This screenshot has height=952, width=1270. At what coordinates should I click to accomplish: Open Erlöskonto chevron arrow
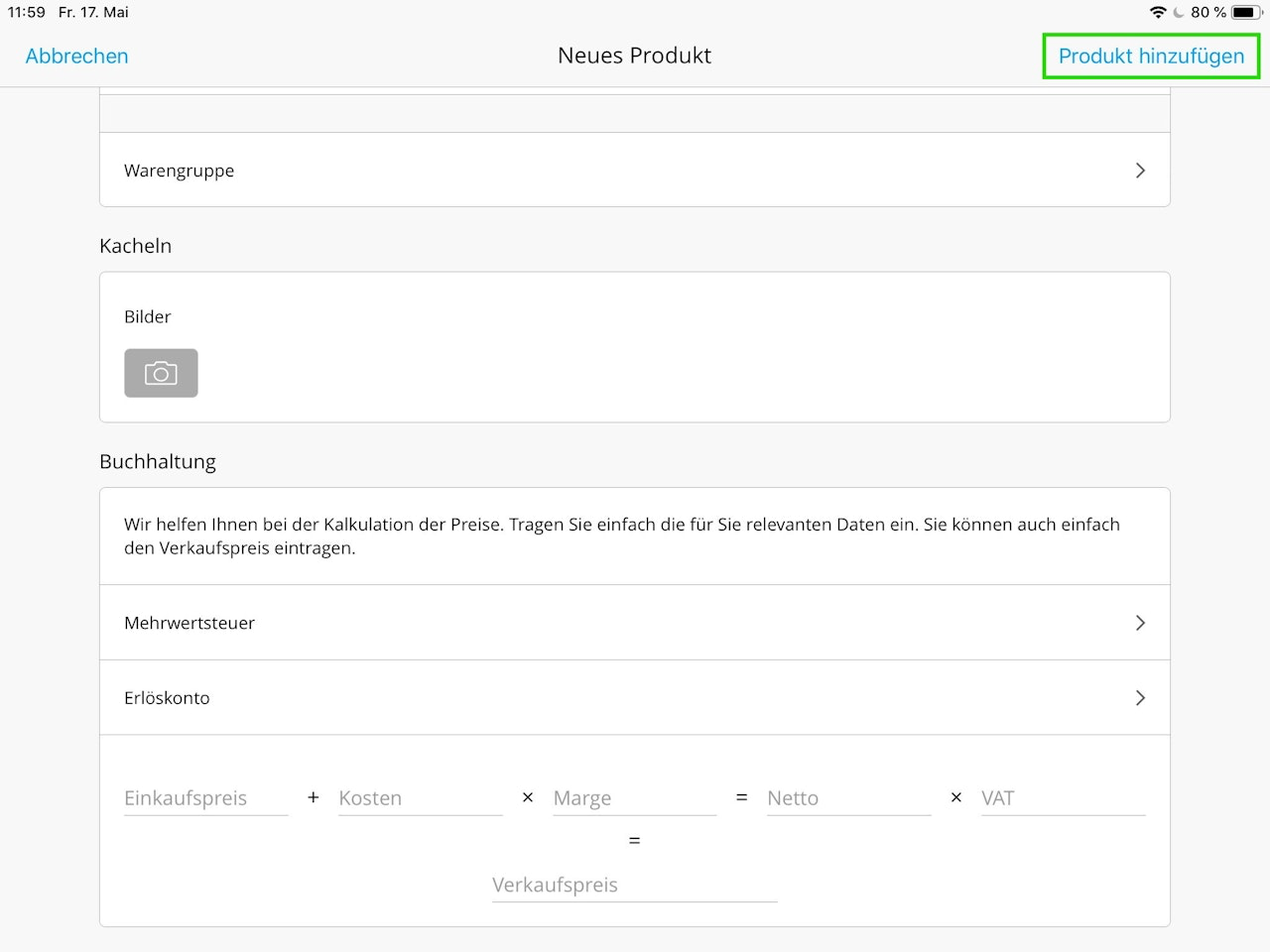[1140, 698]
